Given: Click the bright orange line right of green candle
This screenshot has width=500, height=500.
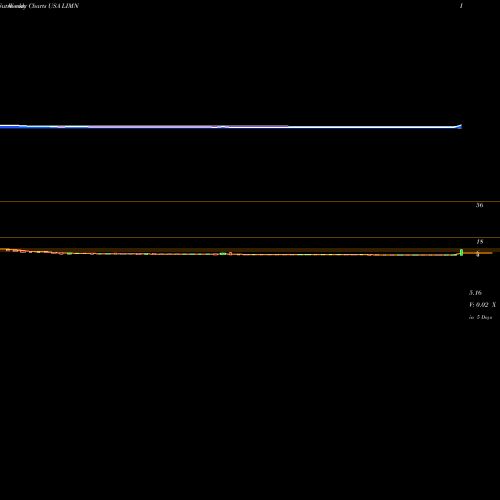Looking at the screenshot, I should point(478,253).
